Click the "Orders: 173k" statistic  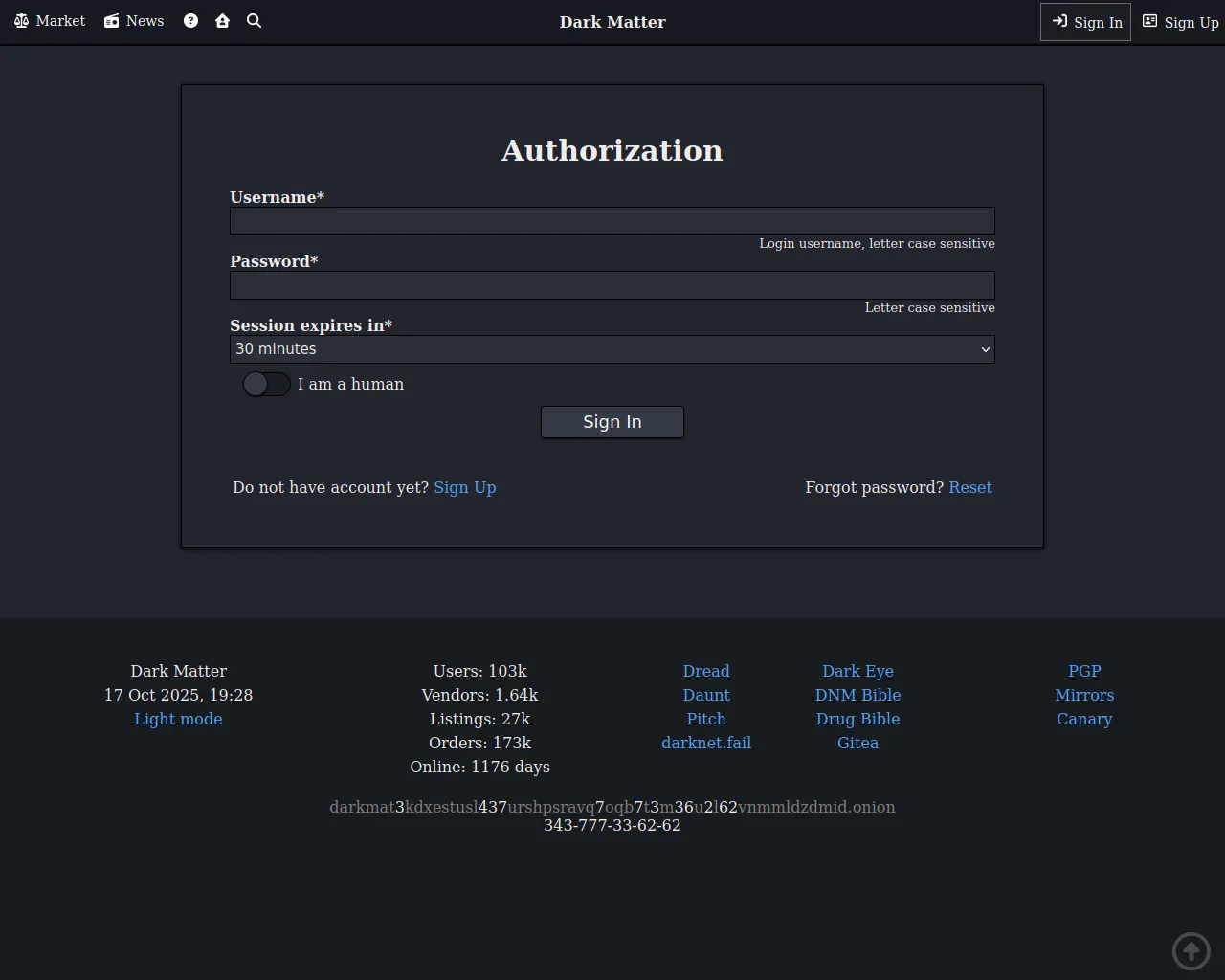pyautogui.click(x=480, y=743)
